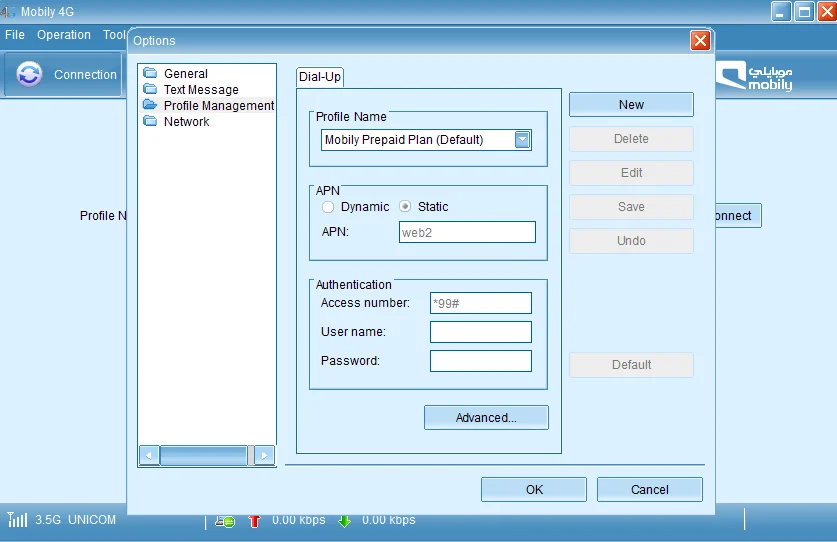Click the Profile Management open-folder icon
The image size is (837, 542).
tap(151, 105)
